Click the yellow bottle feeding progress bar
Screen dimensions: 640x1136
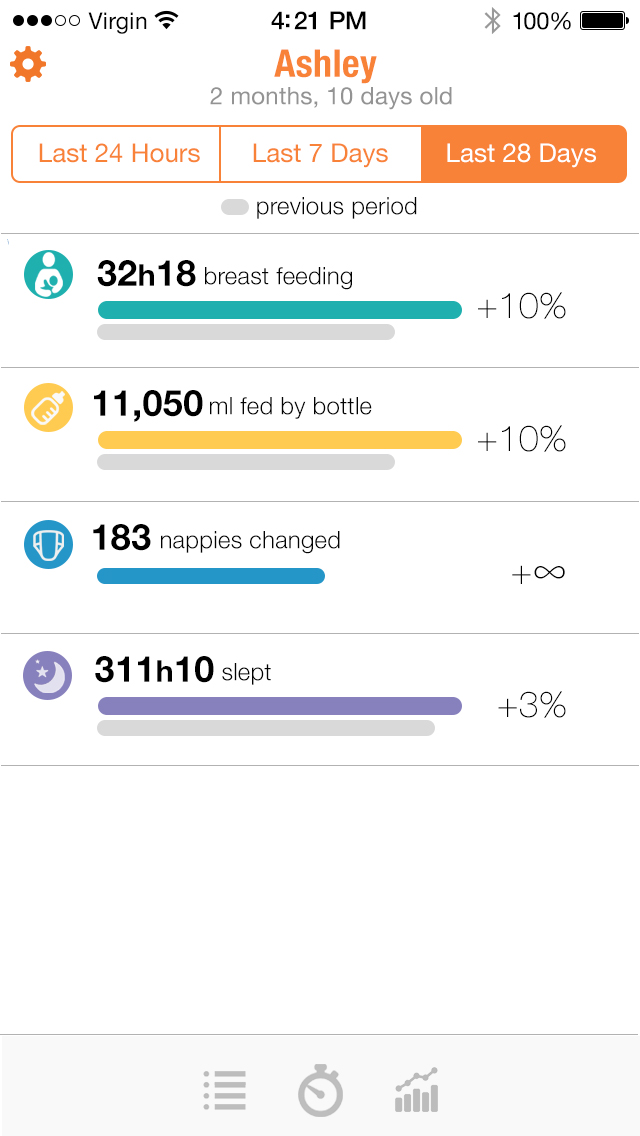(279, 440)
